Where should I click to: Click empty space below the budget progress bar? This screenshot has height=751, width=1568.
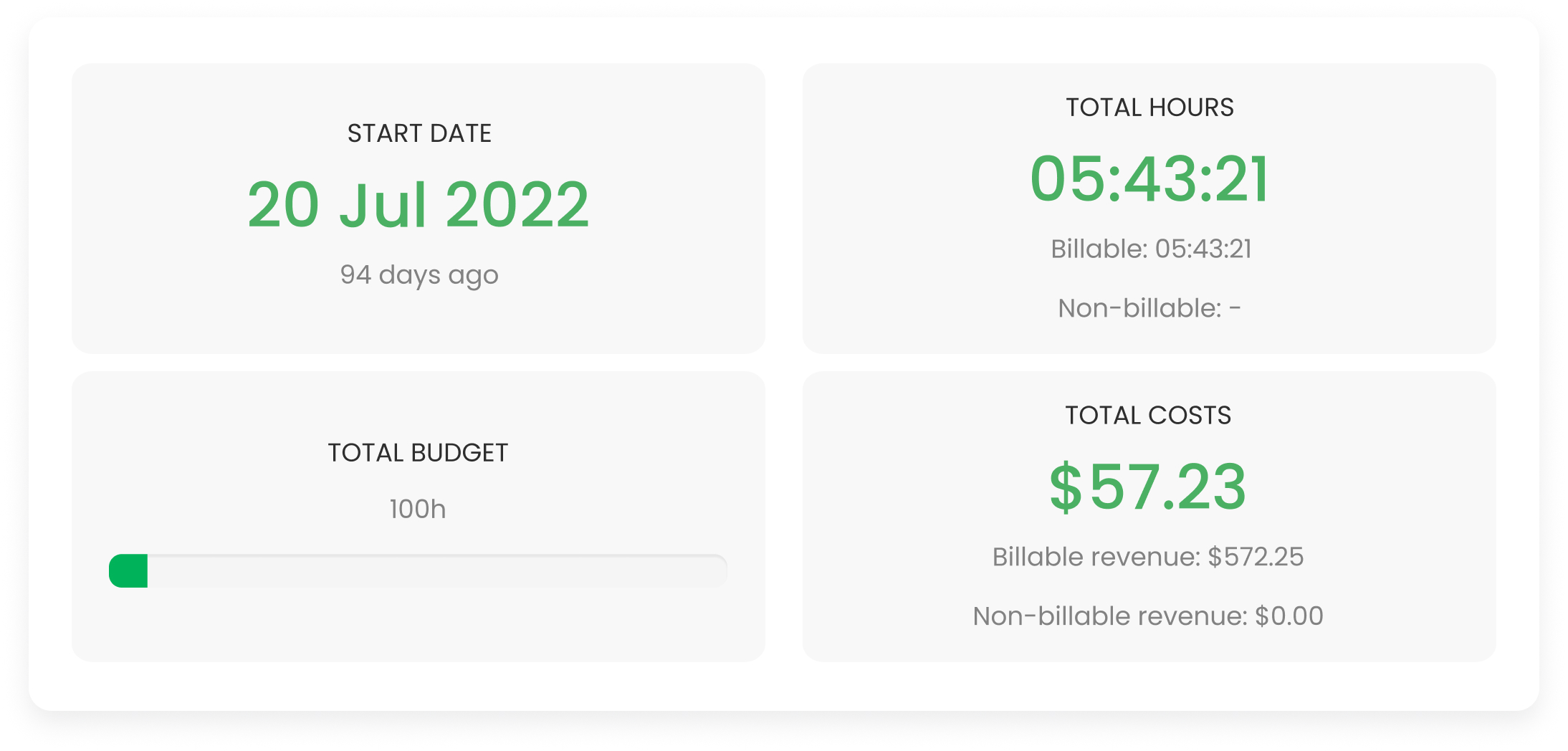tap(418, 623)
